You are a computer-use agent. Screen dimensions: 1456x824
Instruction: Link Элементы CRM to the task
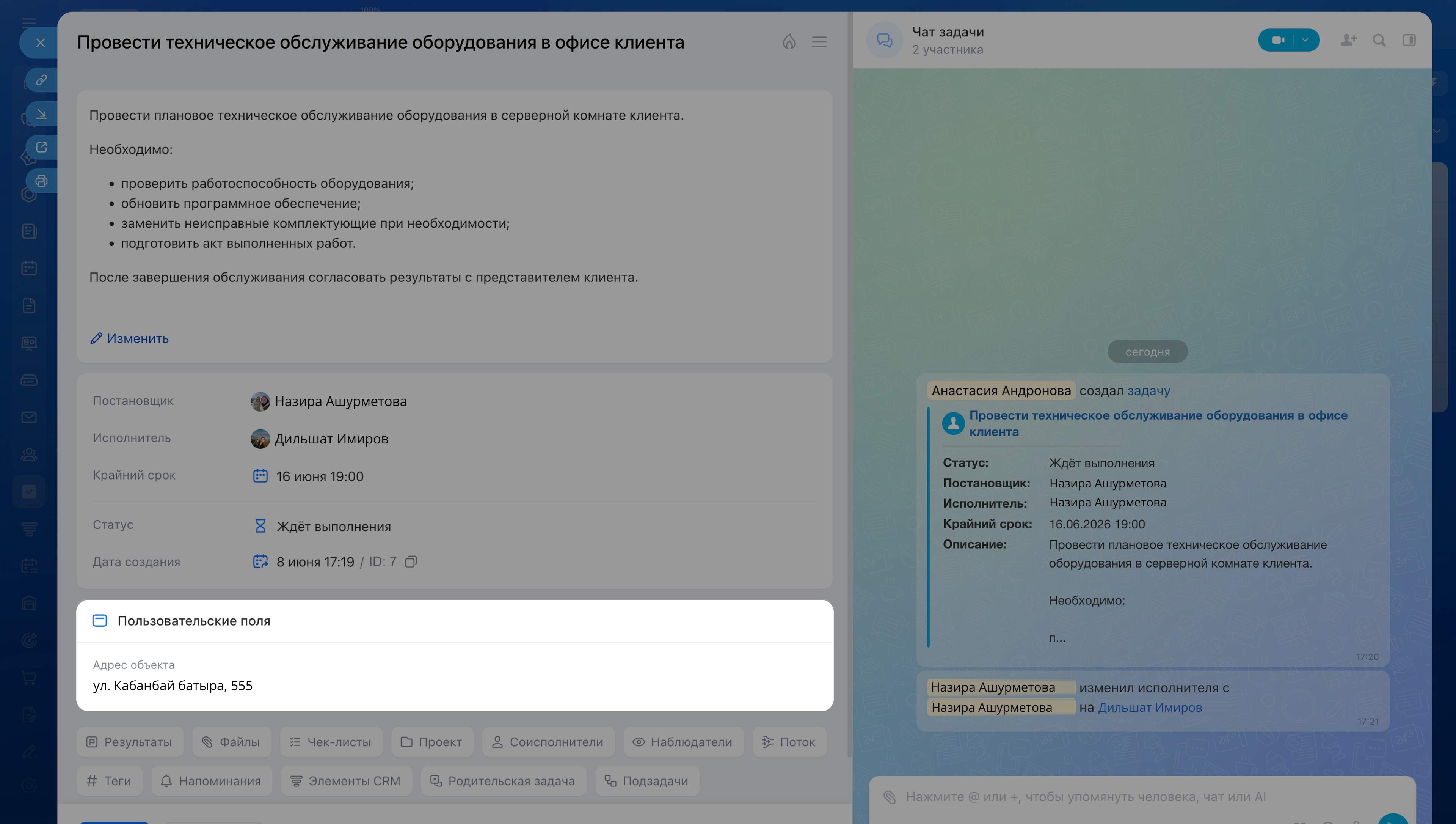346,782
